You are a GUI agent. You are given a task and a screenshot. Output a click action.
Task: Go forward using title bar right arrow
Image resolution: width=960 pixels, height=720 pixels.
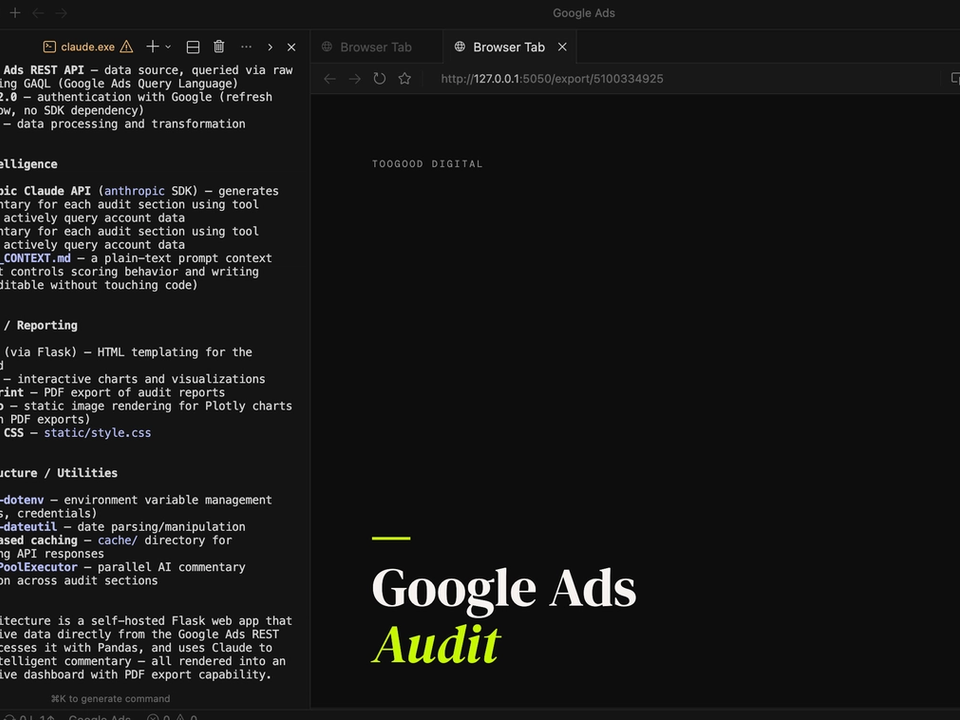coord(61,13)
